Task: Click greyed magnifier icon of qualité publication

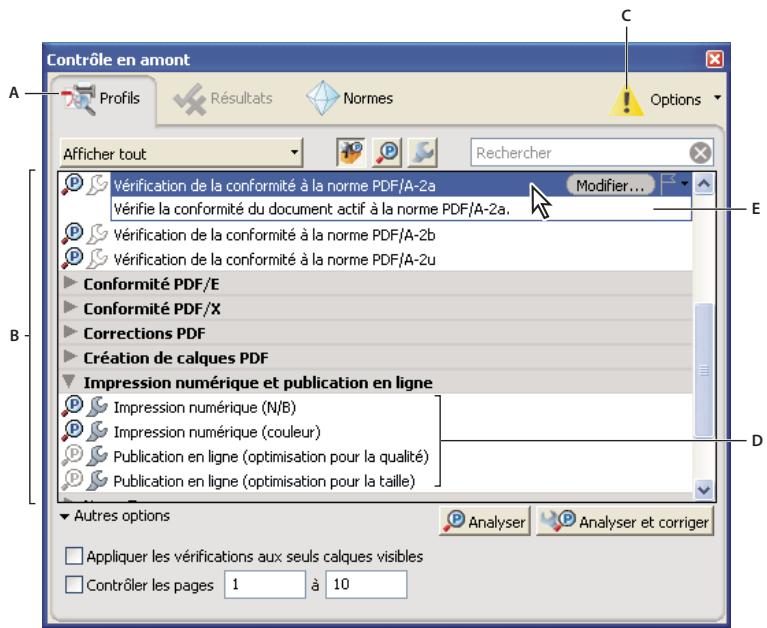Action: click(x=72, y=455)
